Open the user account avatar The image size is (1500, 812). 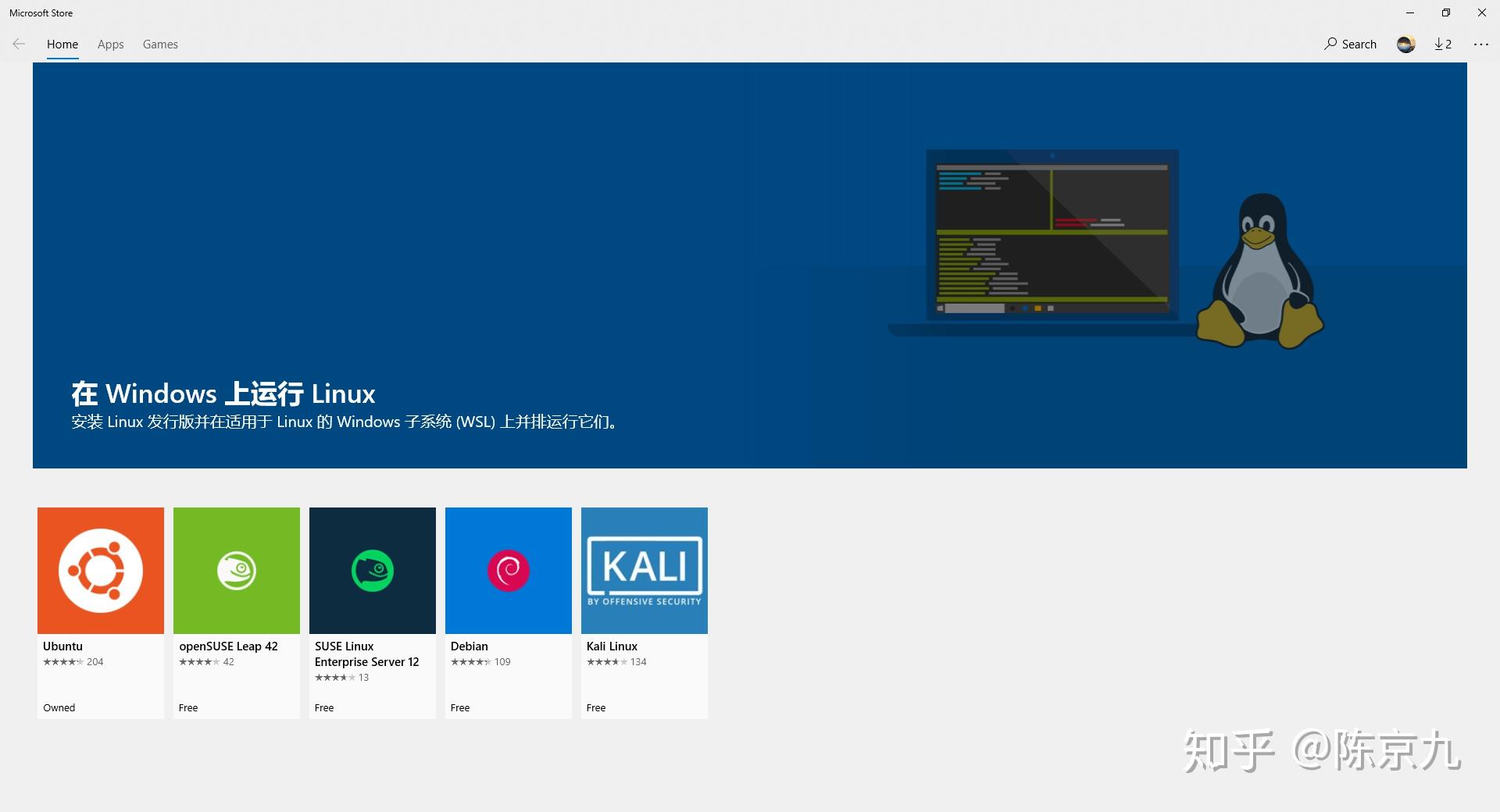click(1406, 45)
